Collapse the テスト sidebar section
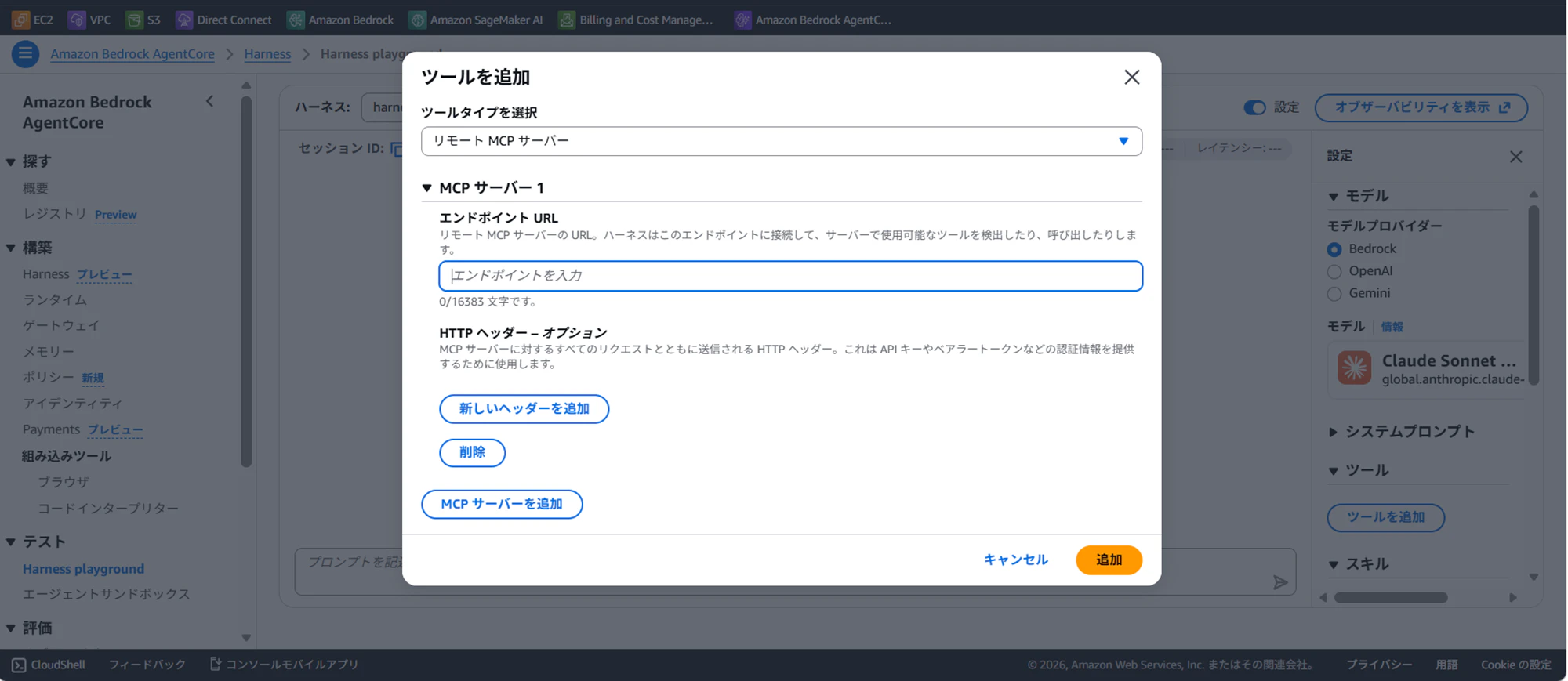The image size is (1568, 681). [11, 542]
